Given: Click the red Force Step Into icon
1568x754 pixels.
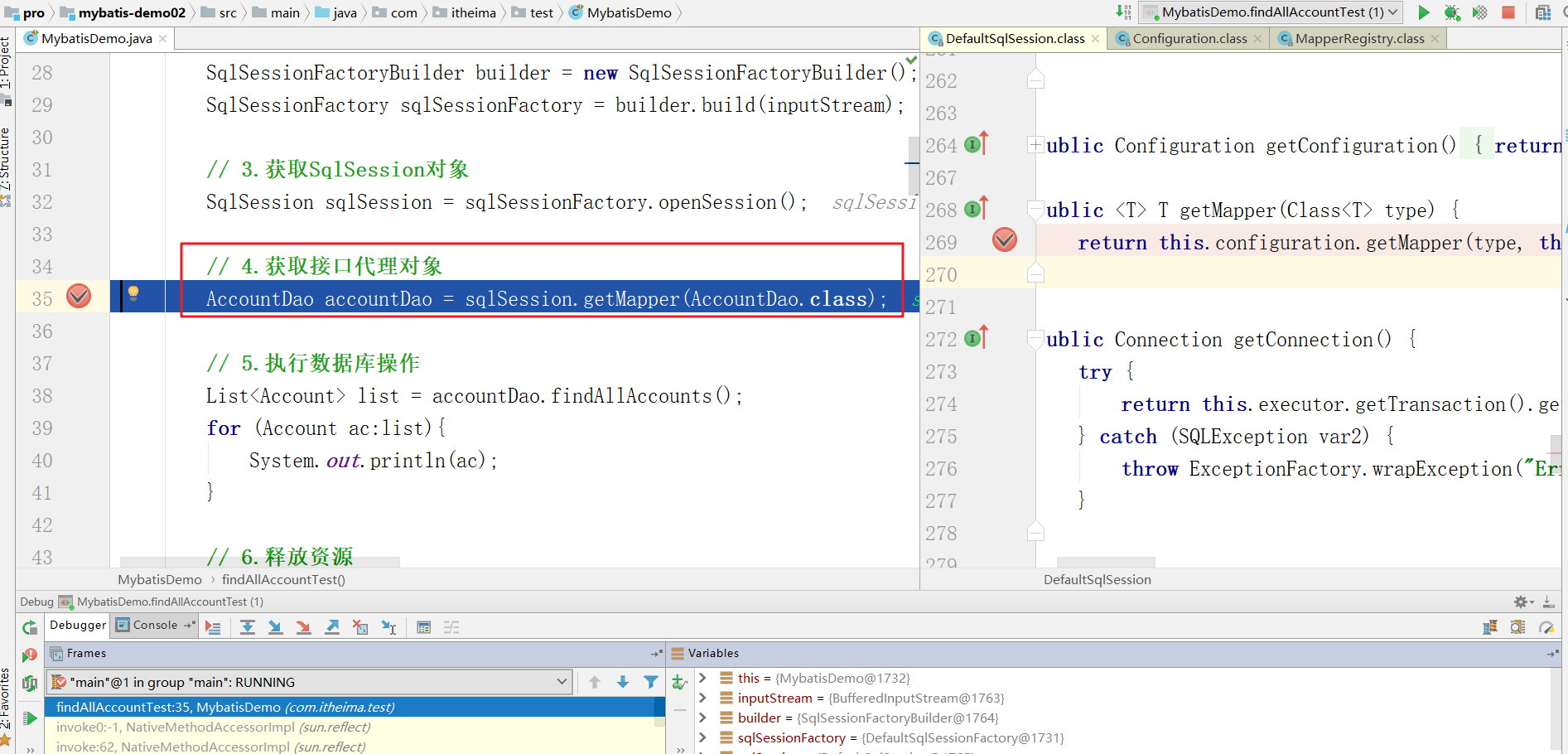Looking at the screenshot, I should click(303, 627).
